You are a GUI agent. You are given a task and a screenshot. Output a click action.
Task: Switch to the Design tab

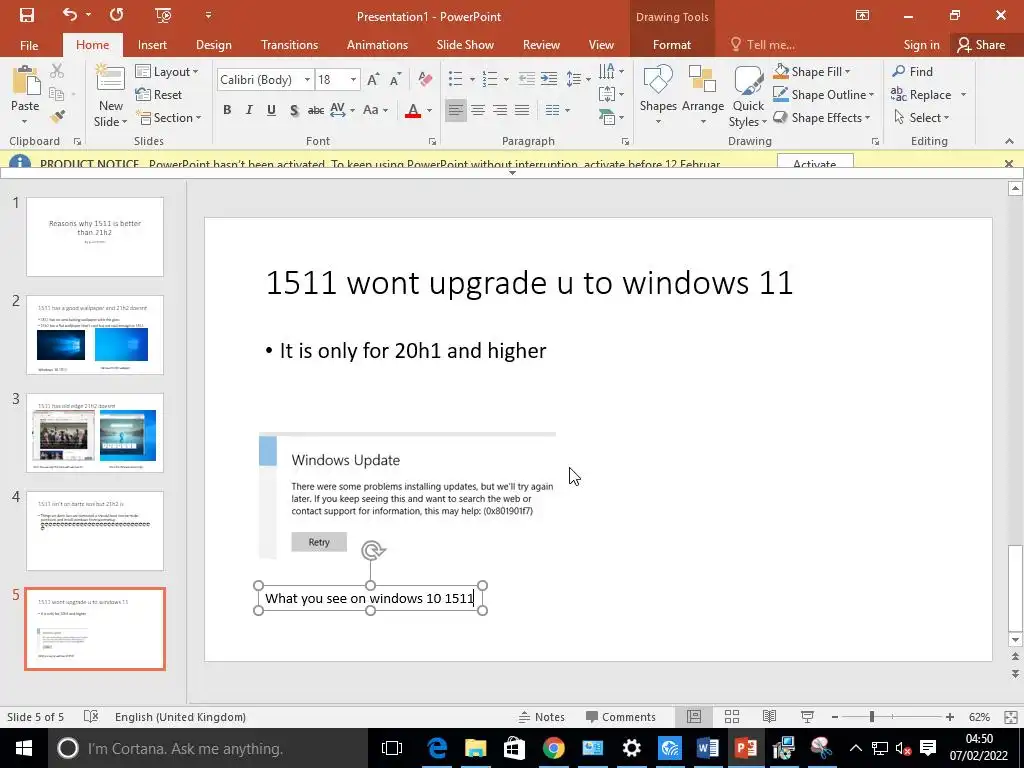[214, 45]
